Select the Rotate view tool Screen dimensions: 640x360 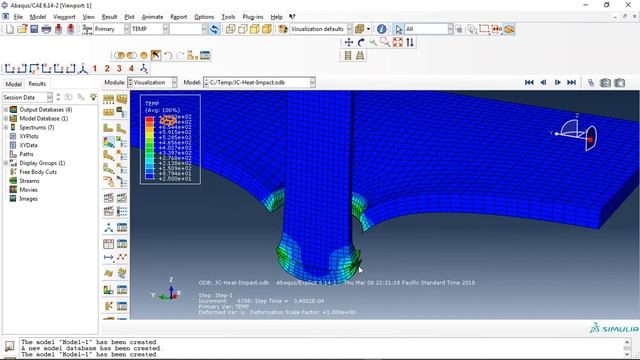361,42
